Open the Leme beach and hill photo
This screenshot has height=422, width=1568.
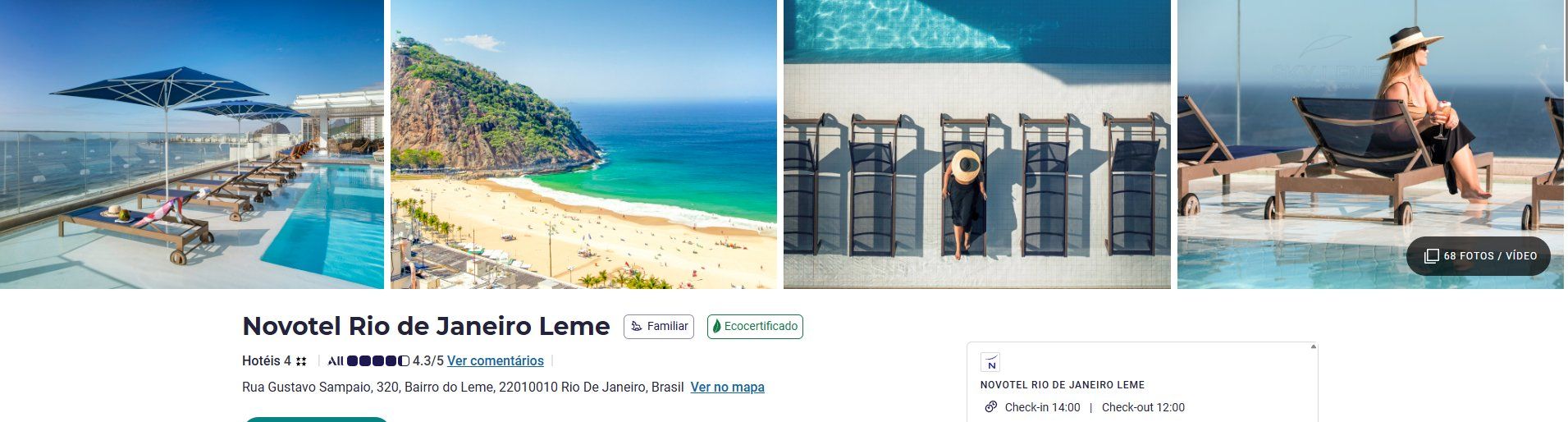(583, 144)
